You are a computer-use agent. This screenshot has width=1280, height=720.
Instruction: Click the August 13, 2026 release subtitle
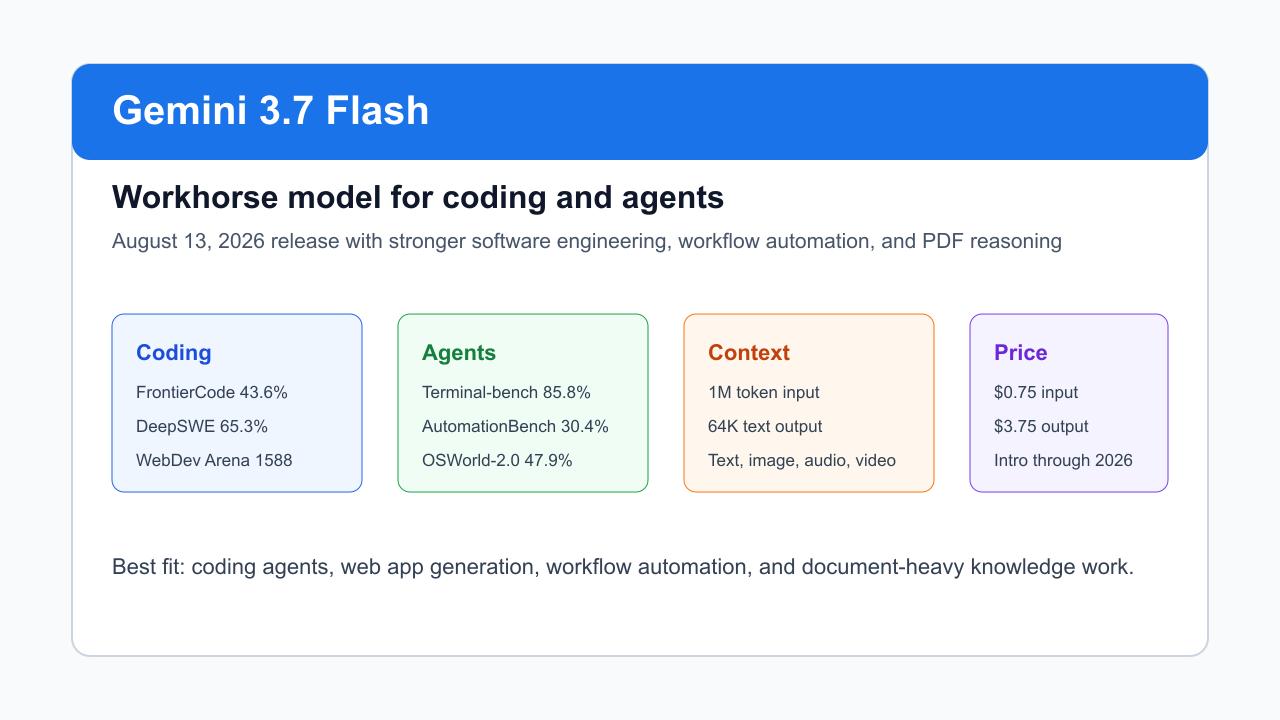click(x=587, y=241)
